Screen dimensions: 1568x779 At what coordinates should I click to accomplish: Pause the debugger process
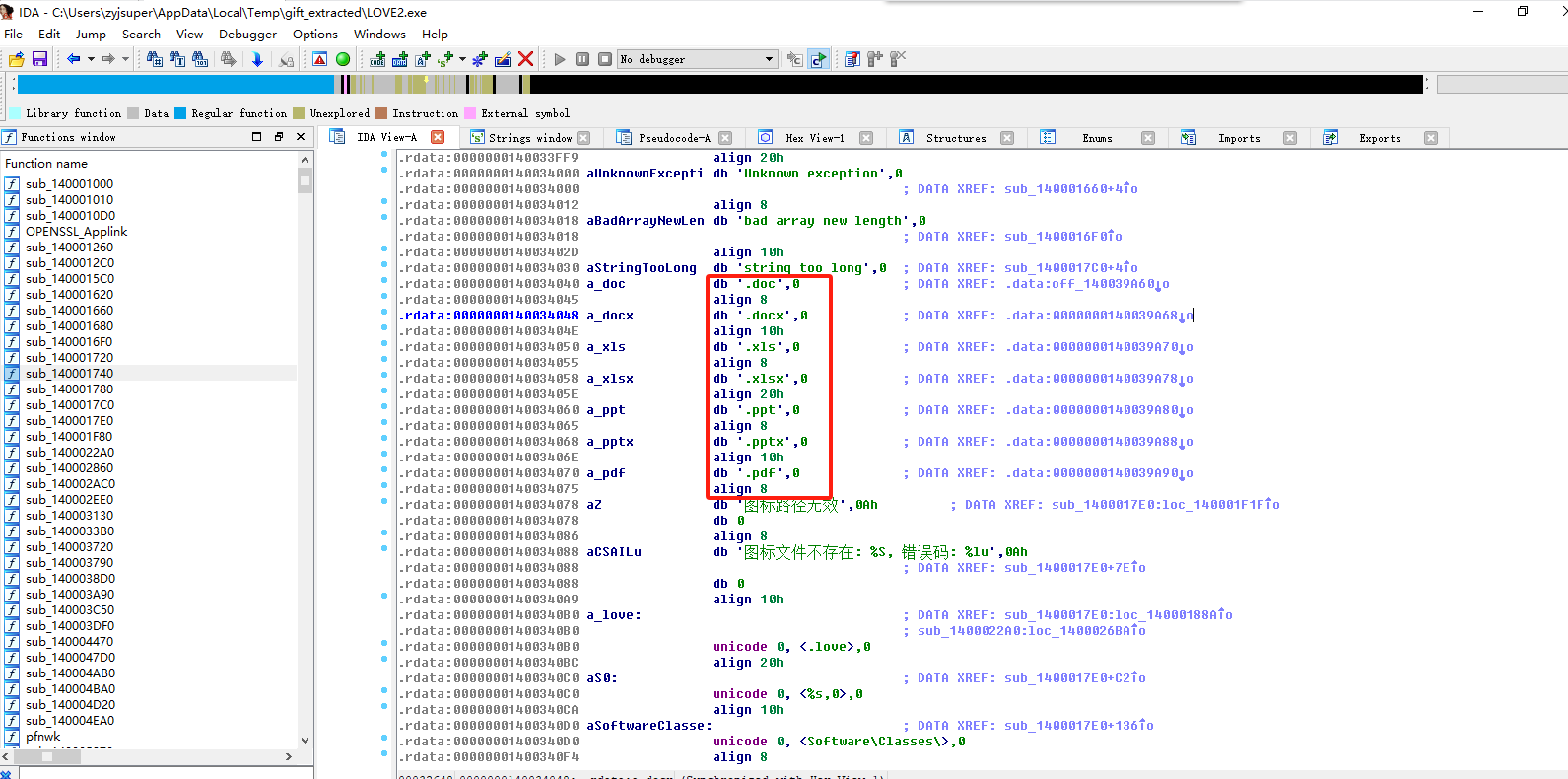[x=582, y=59]
